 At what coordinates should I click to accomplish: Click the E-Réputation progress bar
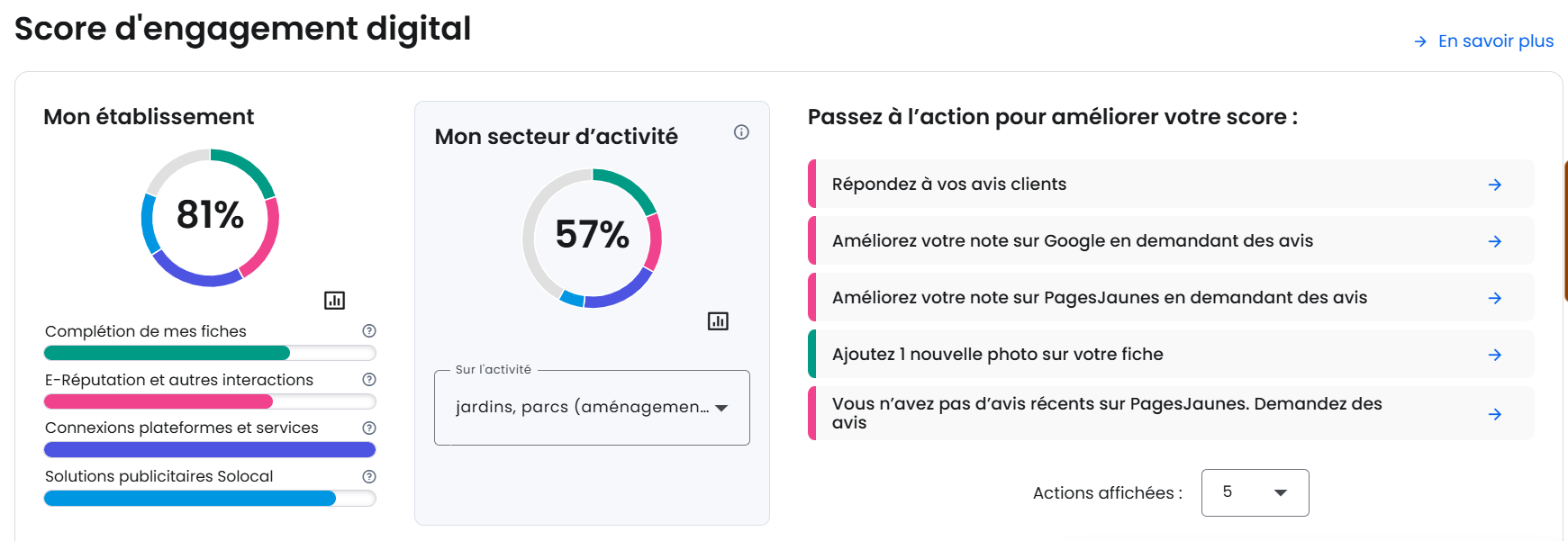tap(210, 401)
